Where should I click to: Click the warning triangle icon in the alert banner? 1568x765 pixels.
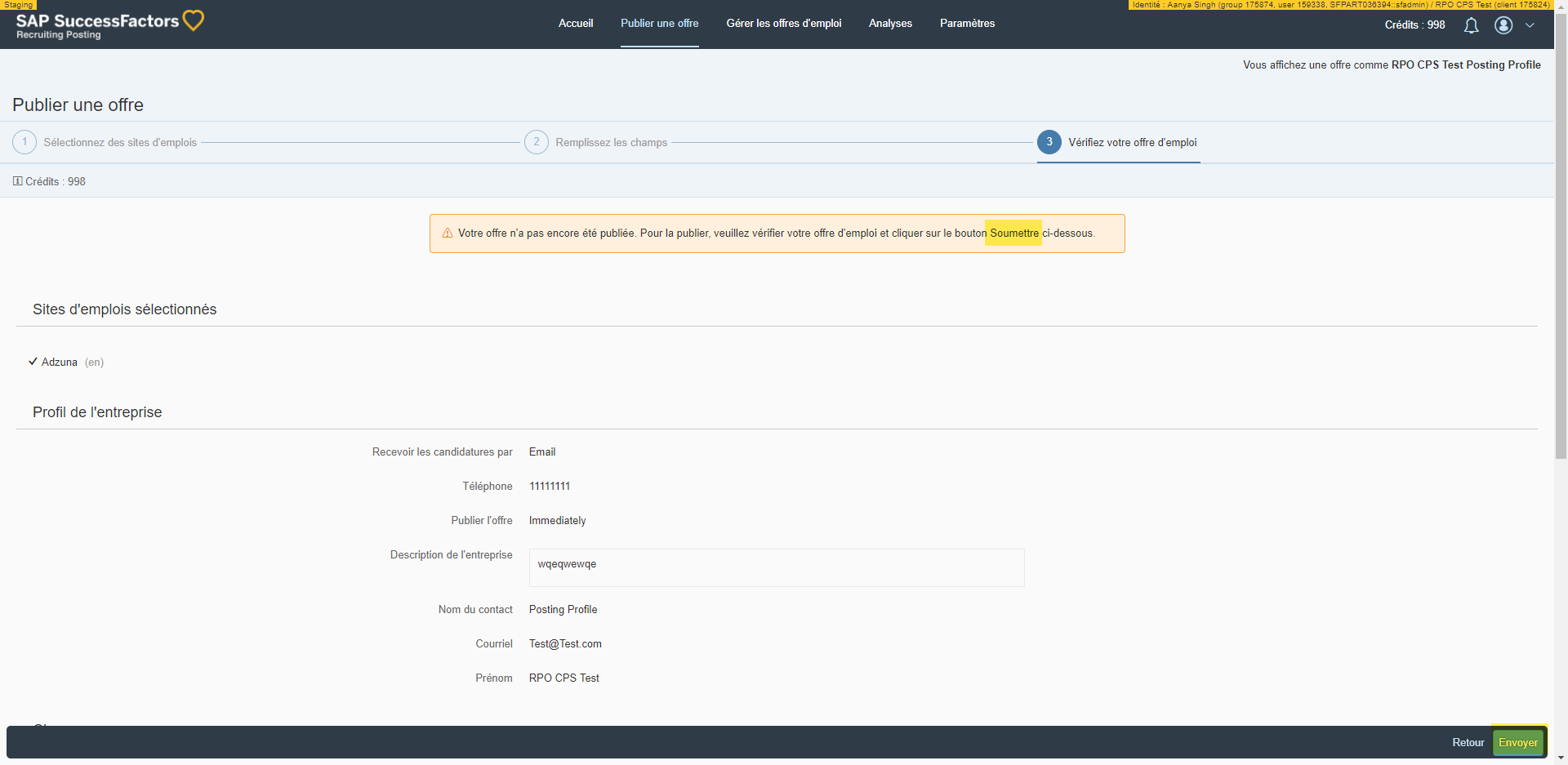[x=448, y=234]
